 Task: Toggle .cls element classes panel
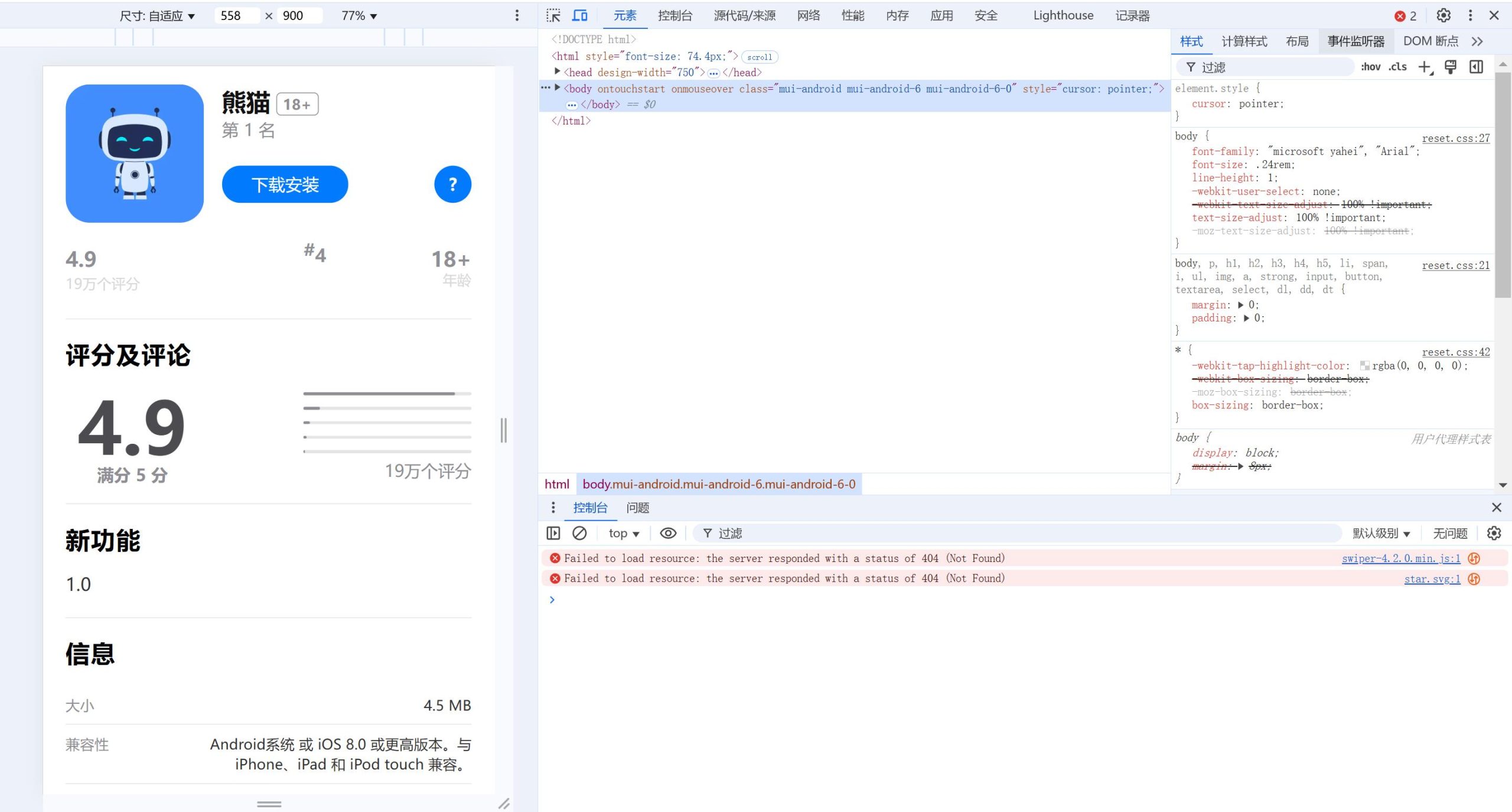point(1397,67)
